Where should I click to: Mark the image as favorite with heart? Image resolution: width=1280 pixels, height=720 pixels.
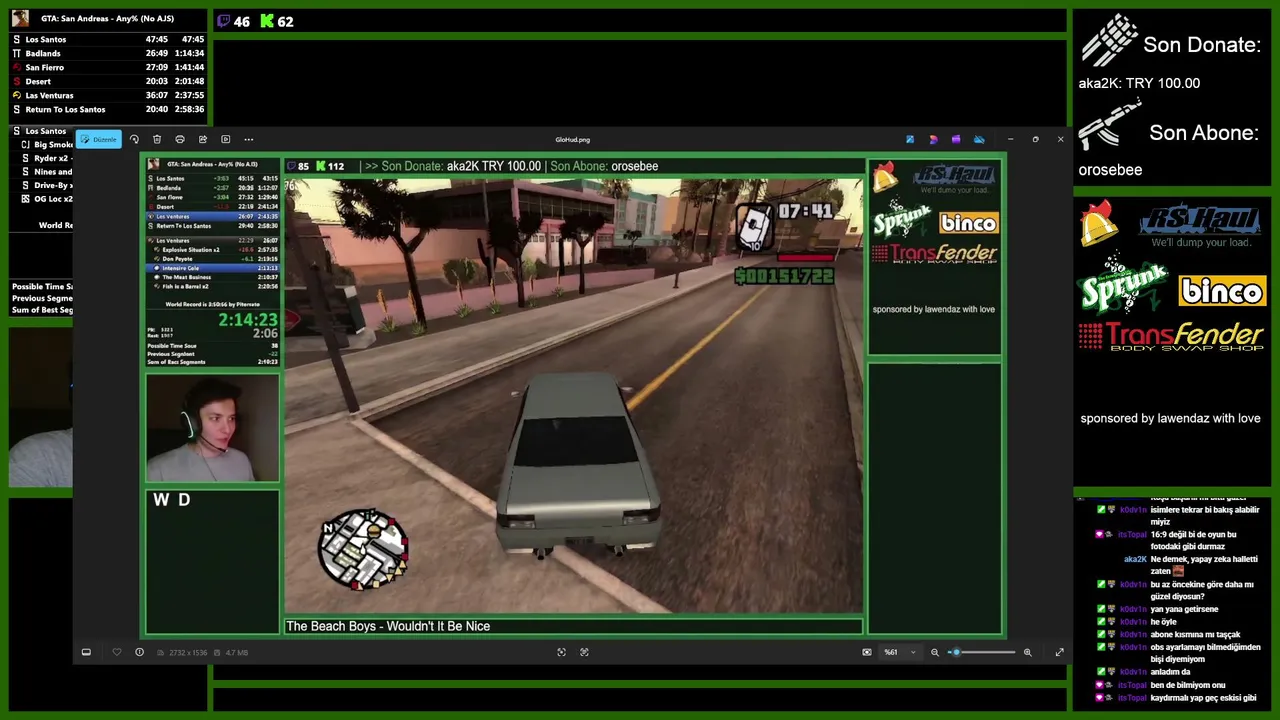pos(117,652)
